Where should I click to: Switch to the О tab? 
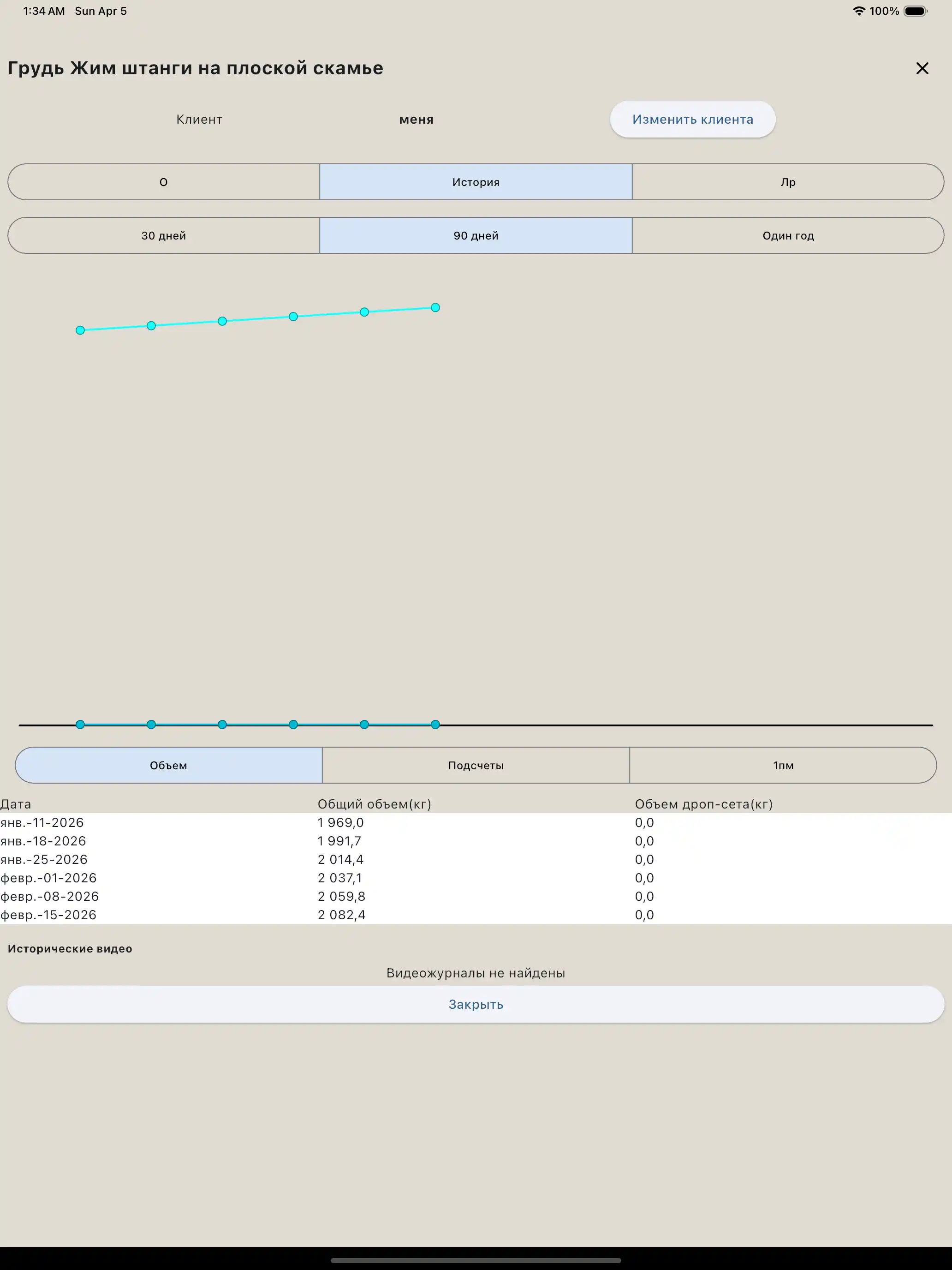[164, 182]
